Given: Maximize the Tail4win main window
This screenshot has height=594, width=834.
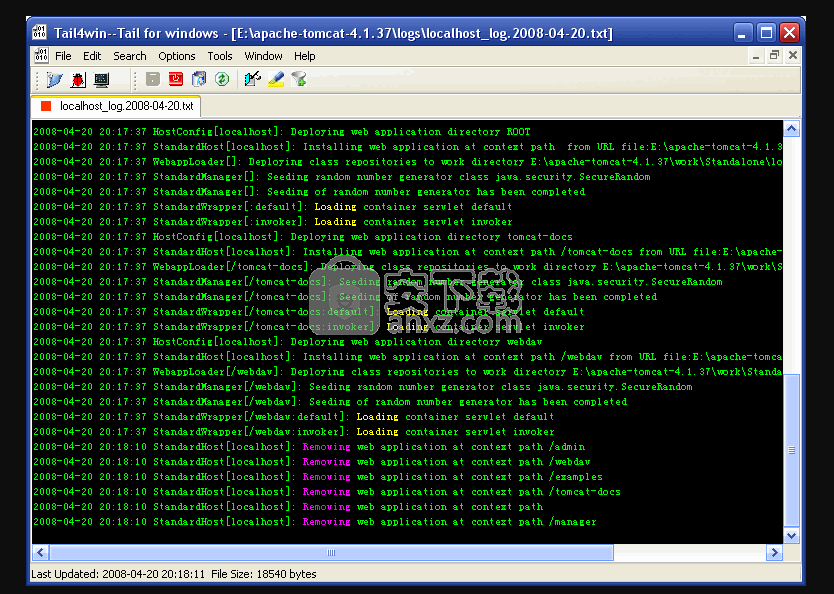Looking at the screenshot, I should pyautogui.click(x=766, y=33).
